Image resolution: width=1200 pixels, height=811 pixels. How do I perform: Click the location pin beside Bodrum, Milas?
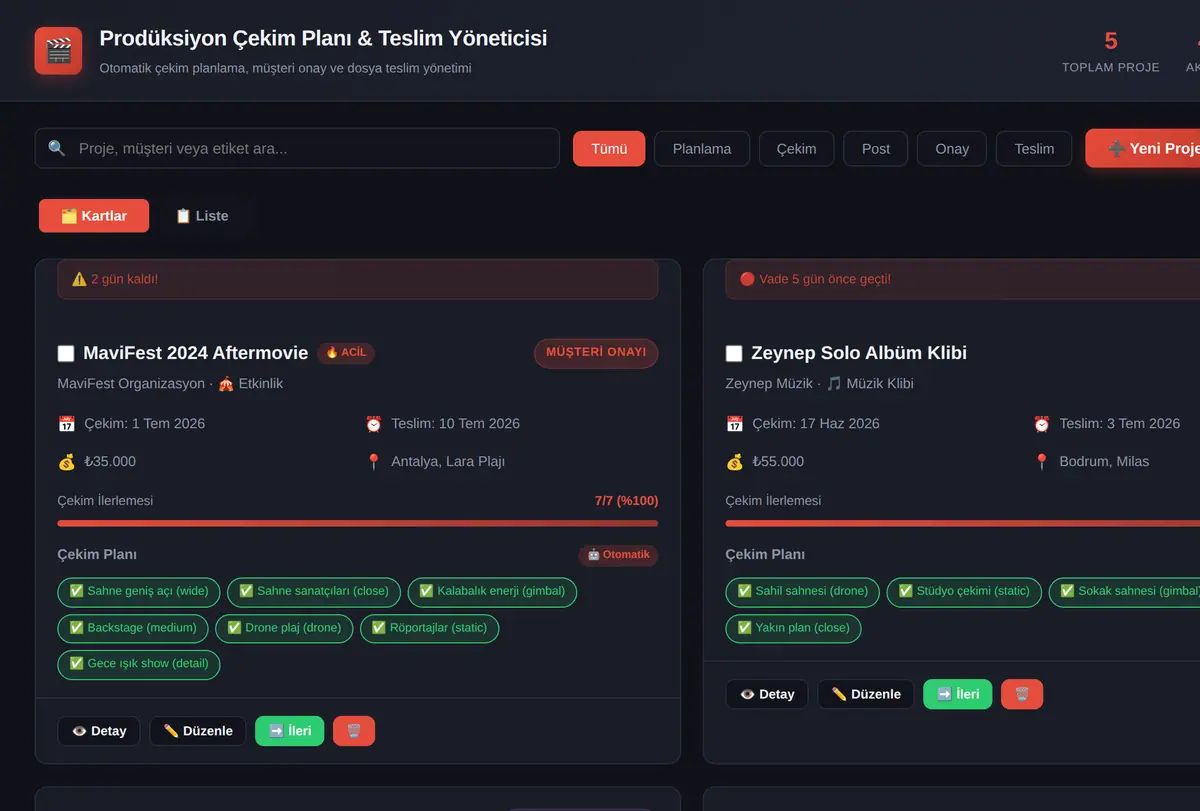tap(1042, 462)
